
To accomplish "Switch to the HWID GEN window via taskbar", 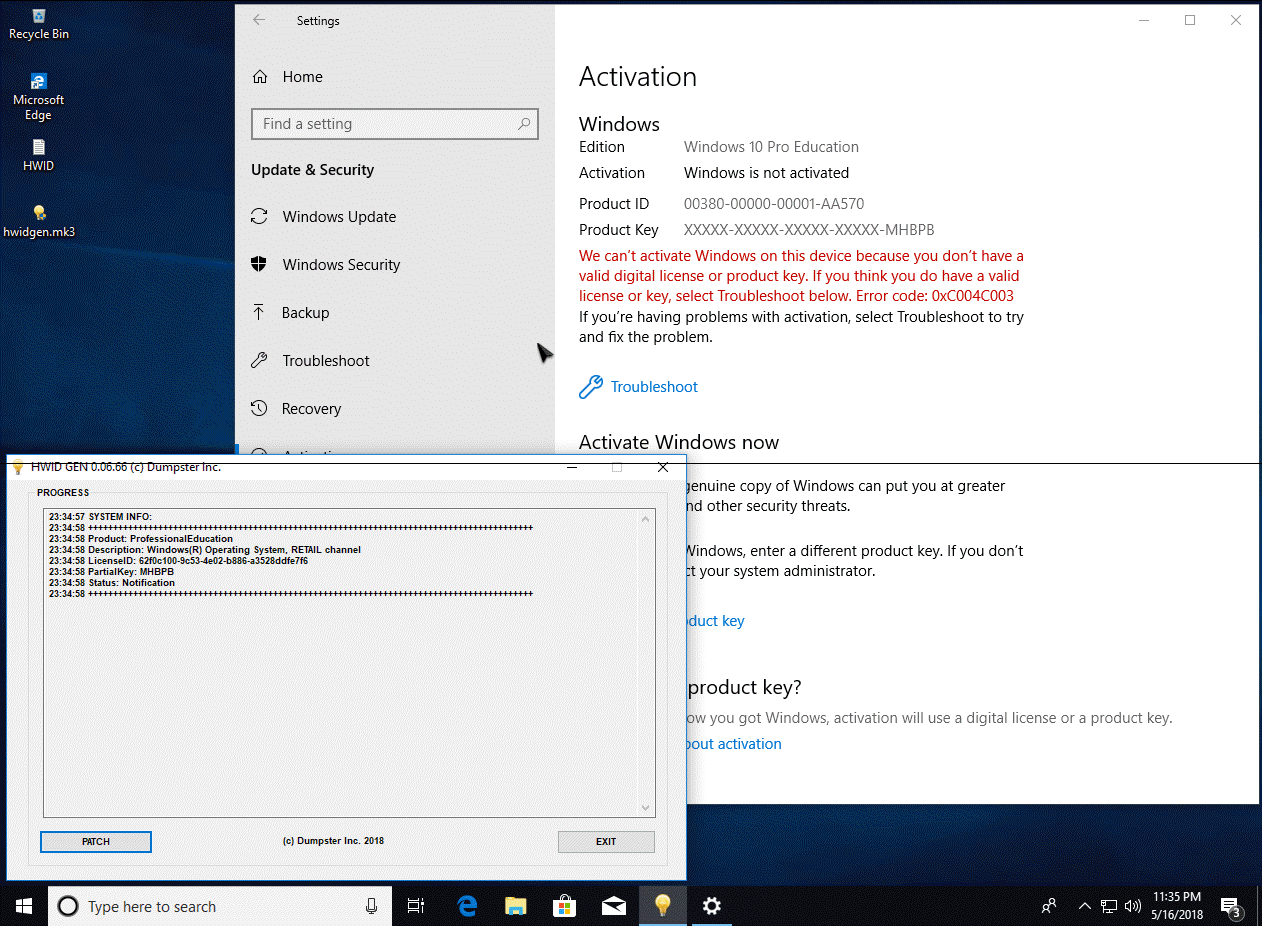I will coord(663,905).
